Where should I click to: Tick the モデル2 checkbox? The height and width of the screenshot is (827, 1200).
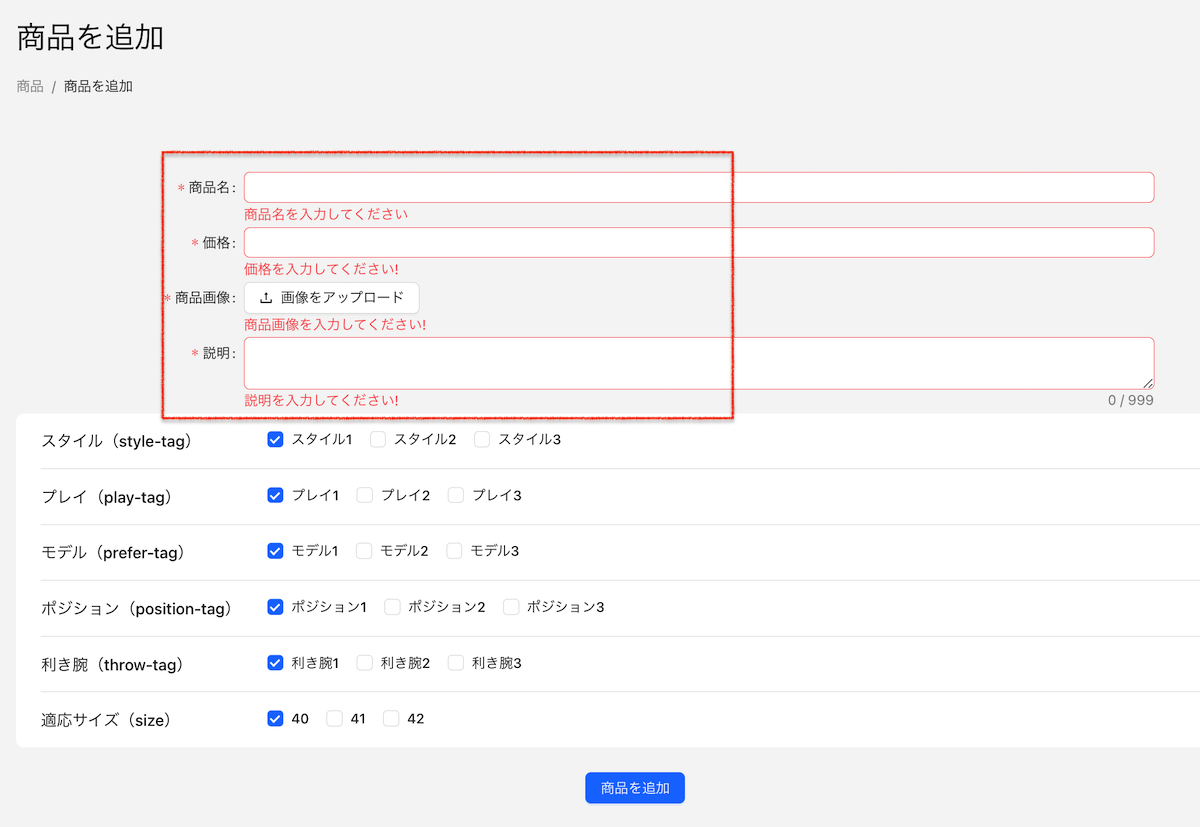365,551
